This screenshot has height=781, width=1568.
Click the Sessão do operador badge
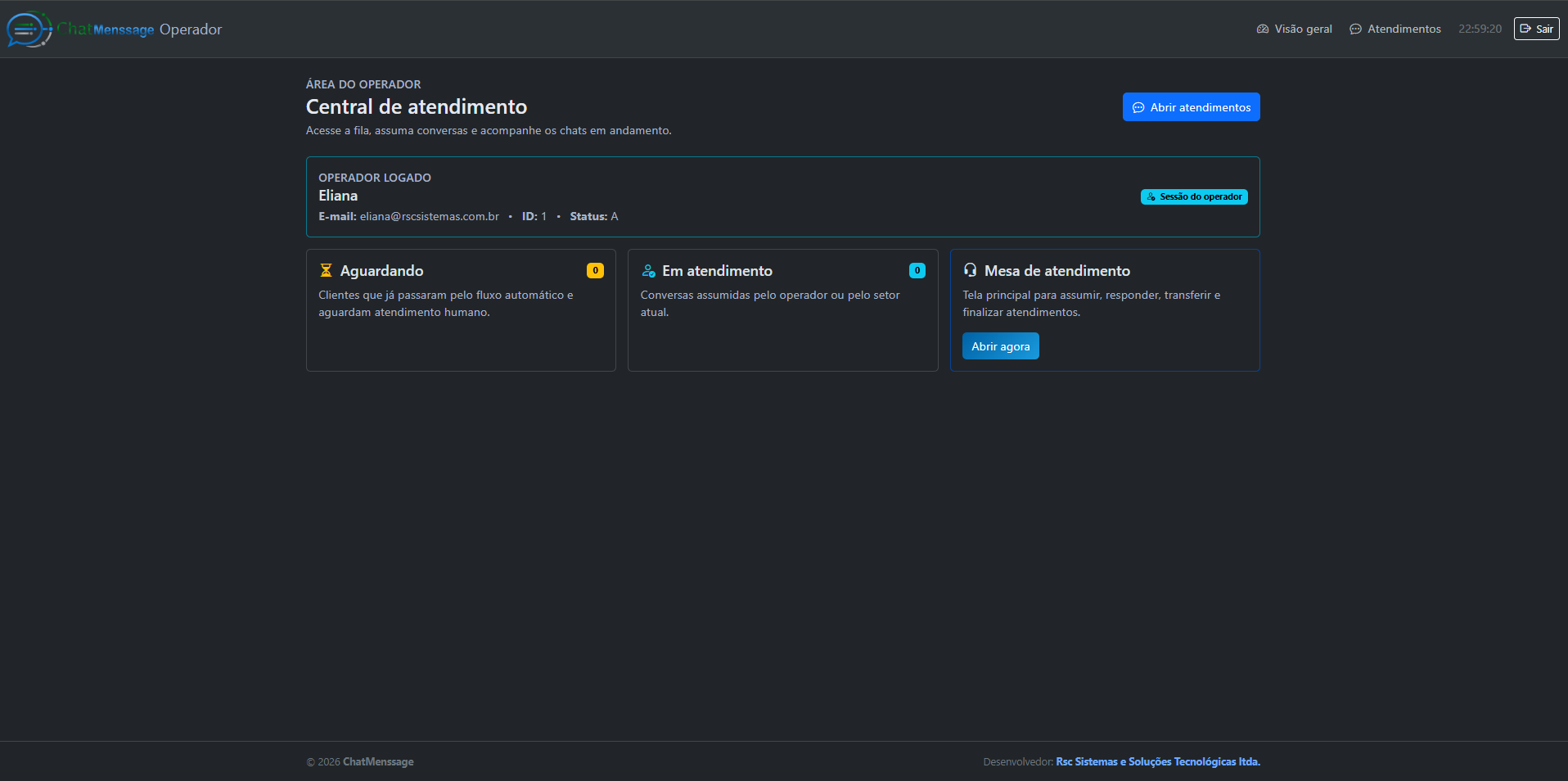(x=1194, y=196)
